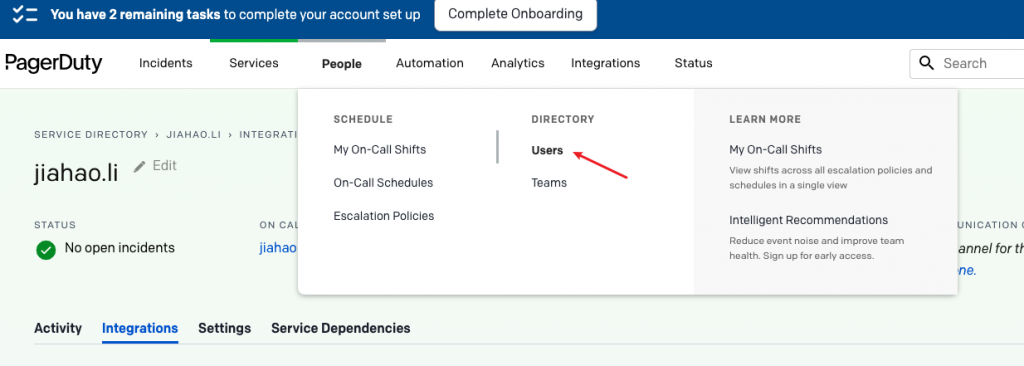Viewport: 1024px width, 366px height.
Task: Open the Integrations top navigation menu
Action: point(605,63)
